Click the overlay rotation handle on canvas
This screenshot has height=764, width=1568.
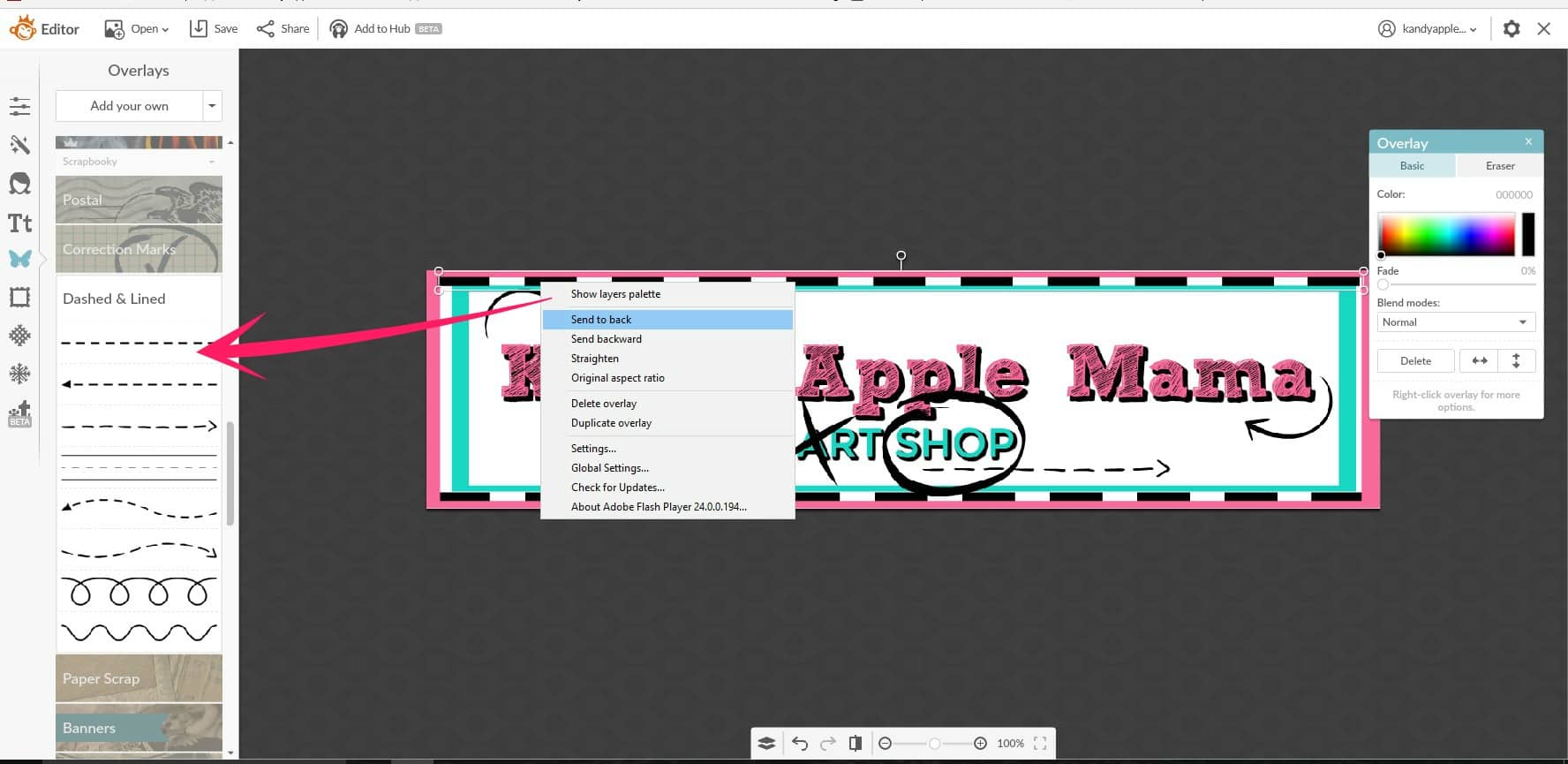(x=901, y=255)
